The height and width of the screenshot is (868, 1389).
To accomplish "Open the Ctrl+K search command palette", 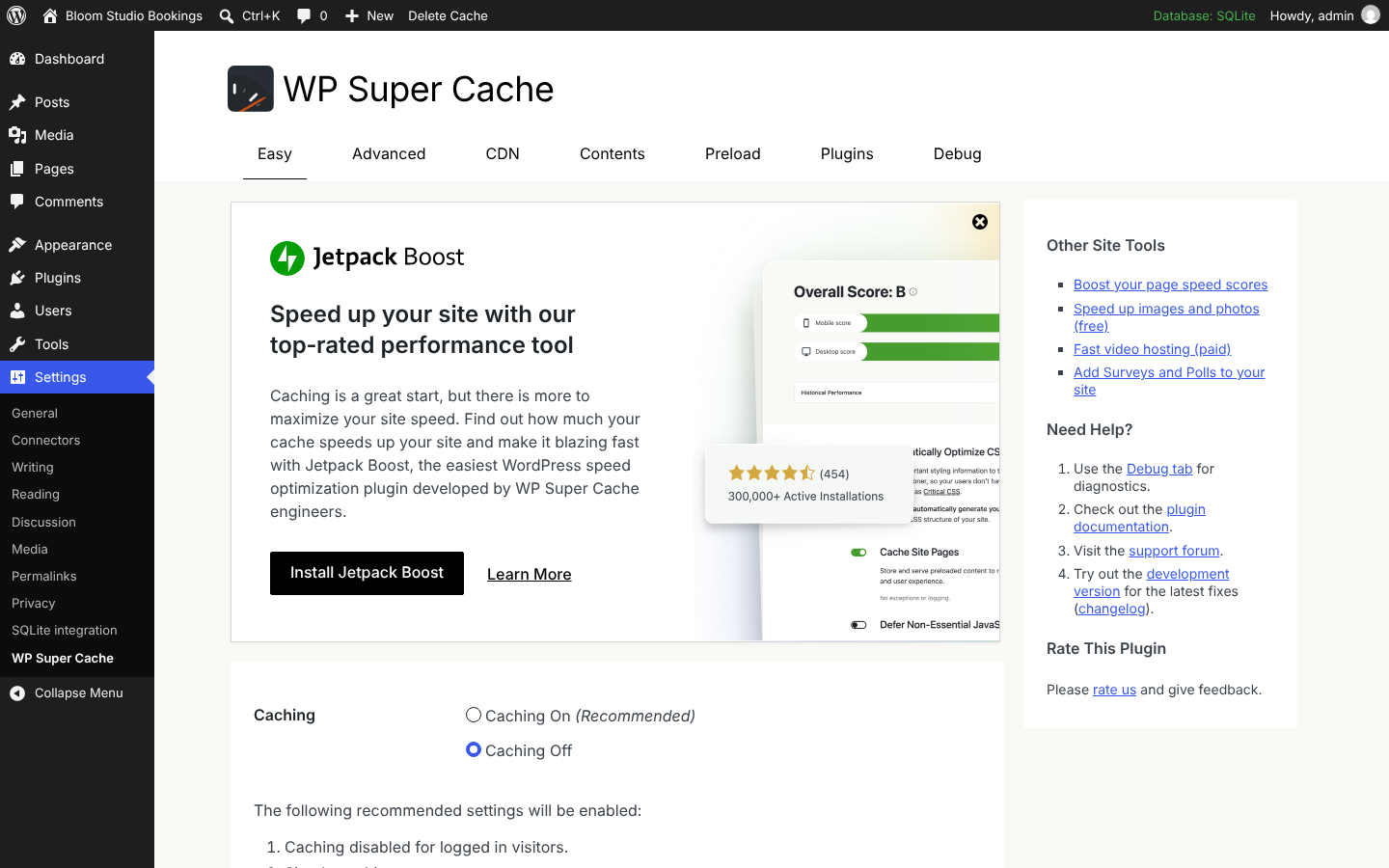I will (x=249, y=15).
